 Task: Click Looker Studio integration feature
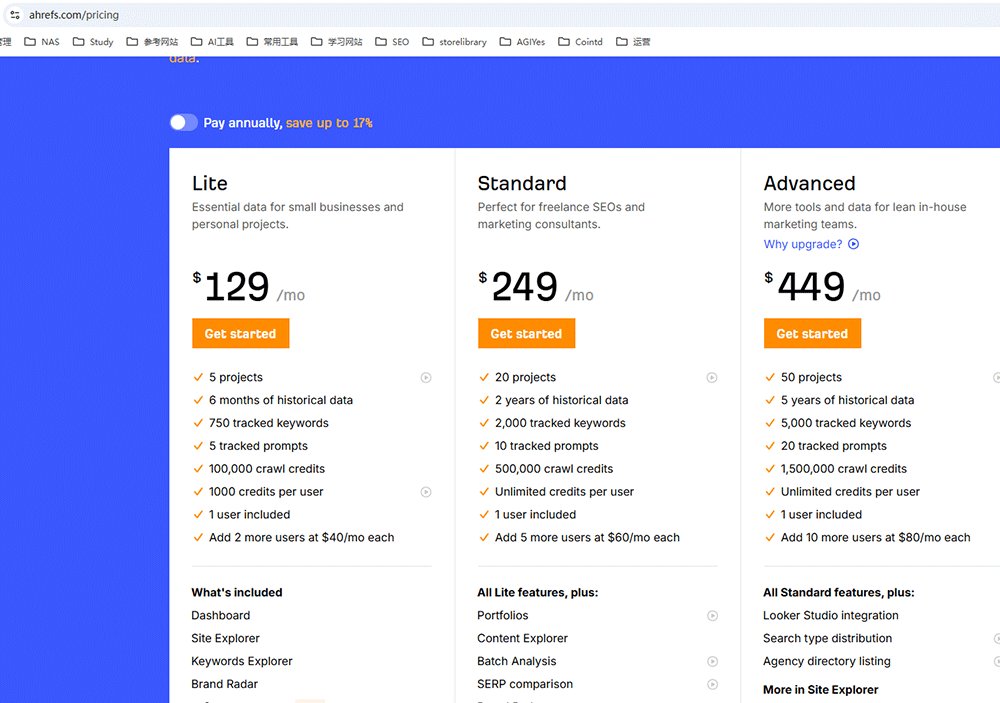830,616
